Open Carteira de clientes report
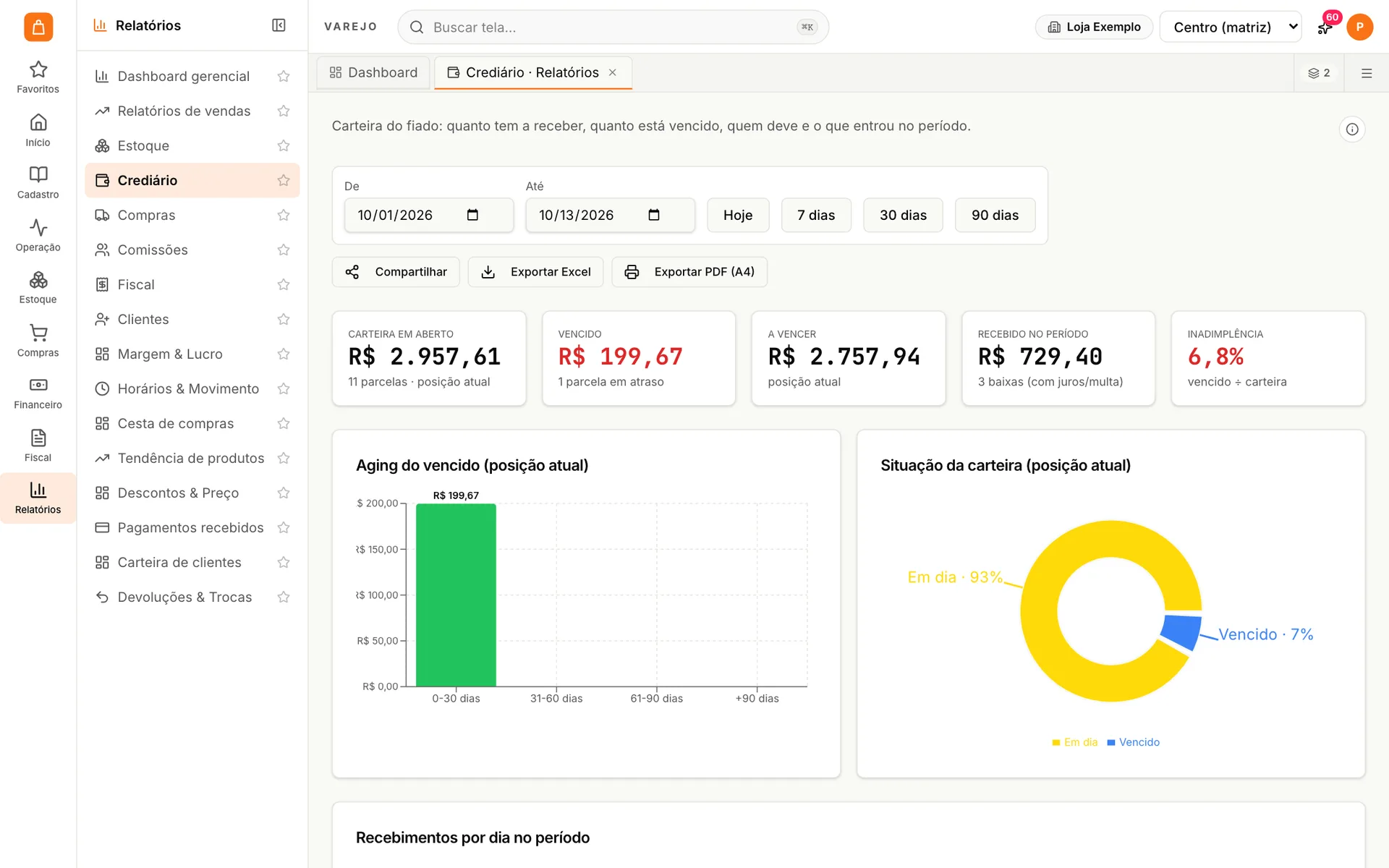The height and width of the screenshot is (868, 1389). [x=192, y=562]
